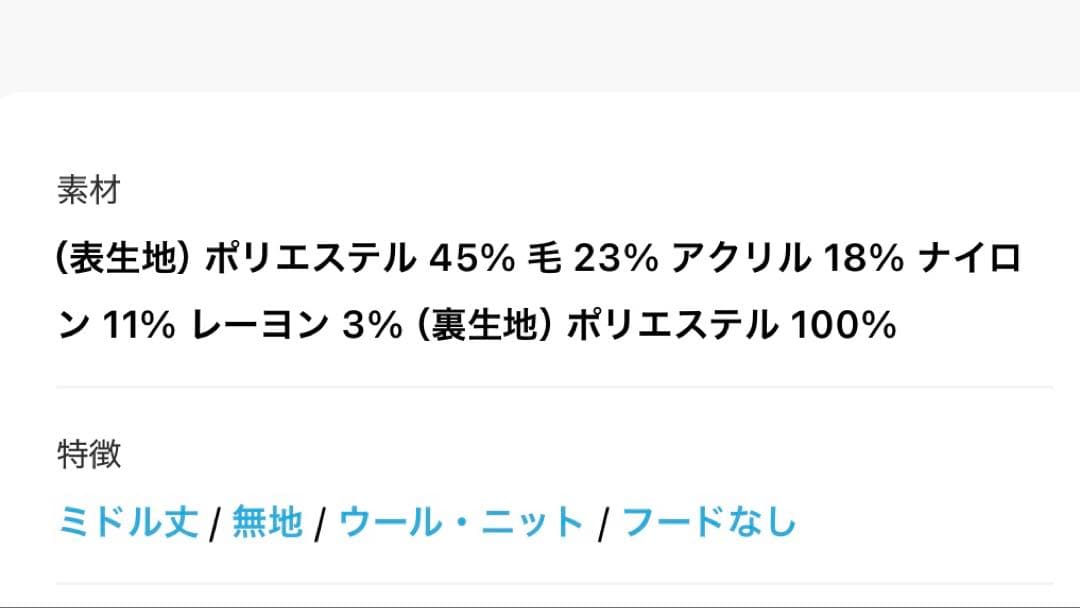1080x608 pixels.
Task: Select the 特徴 section heading
Action: (90, 457)
